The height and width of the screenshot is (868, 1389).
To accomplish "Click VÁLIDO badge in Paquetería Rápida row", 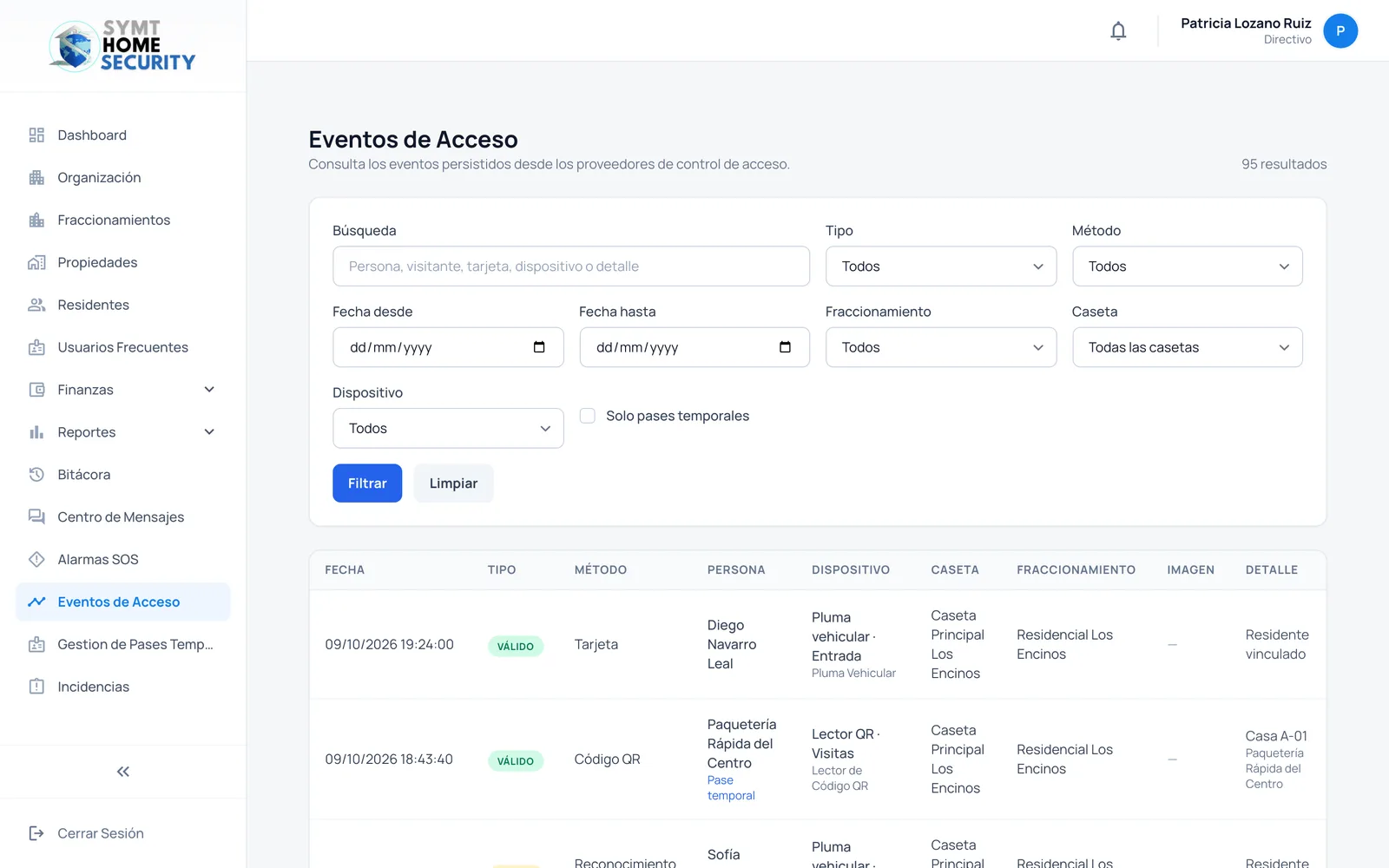I will click(516, 761).
